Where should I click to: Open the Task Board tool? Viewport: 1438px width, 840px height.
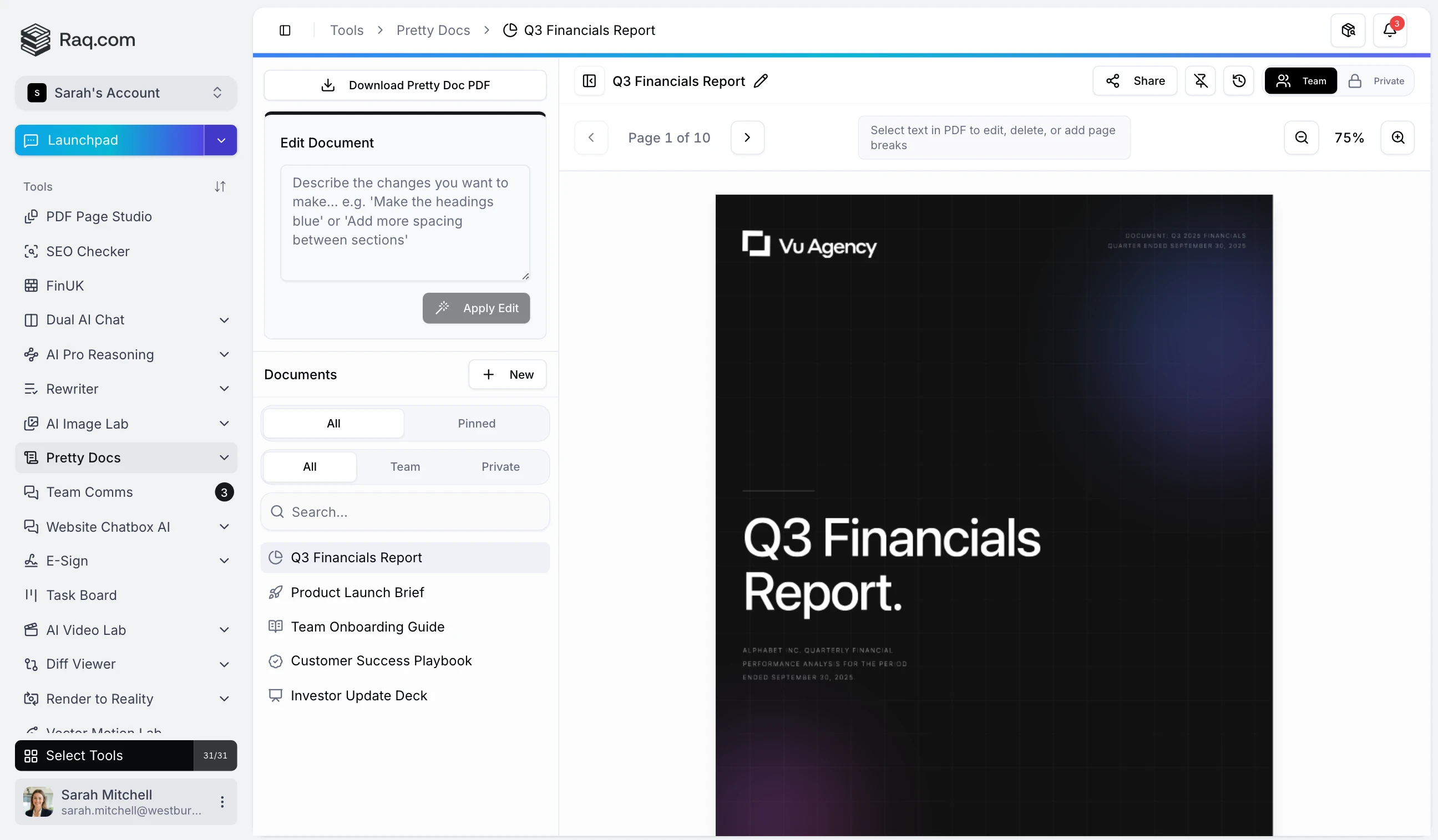[x=80, y=595]
